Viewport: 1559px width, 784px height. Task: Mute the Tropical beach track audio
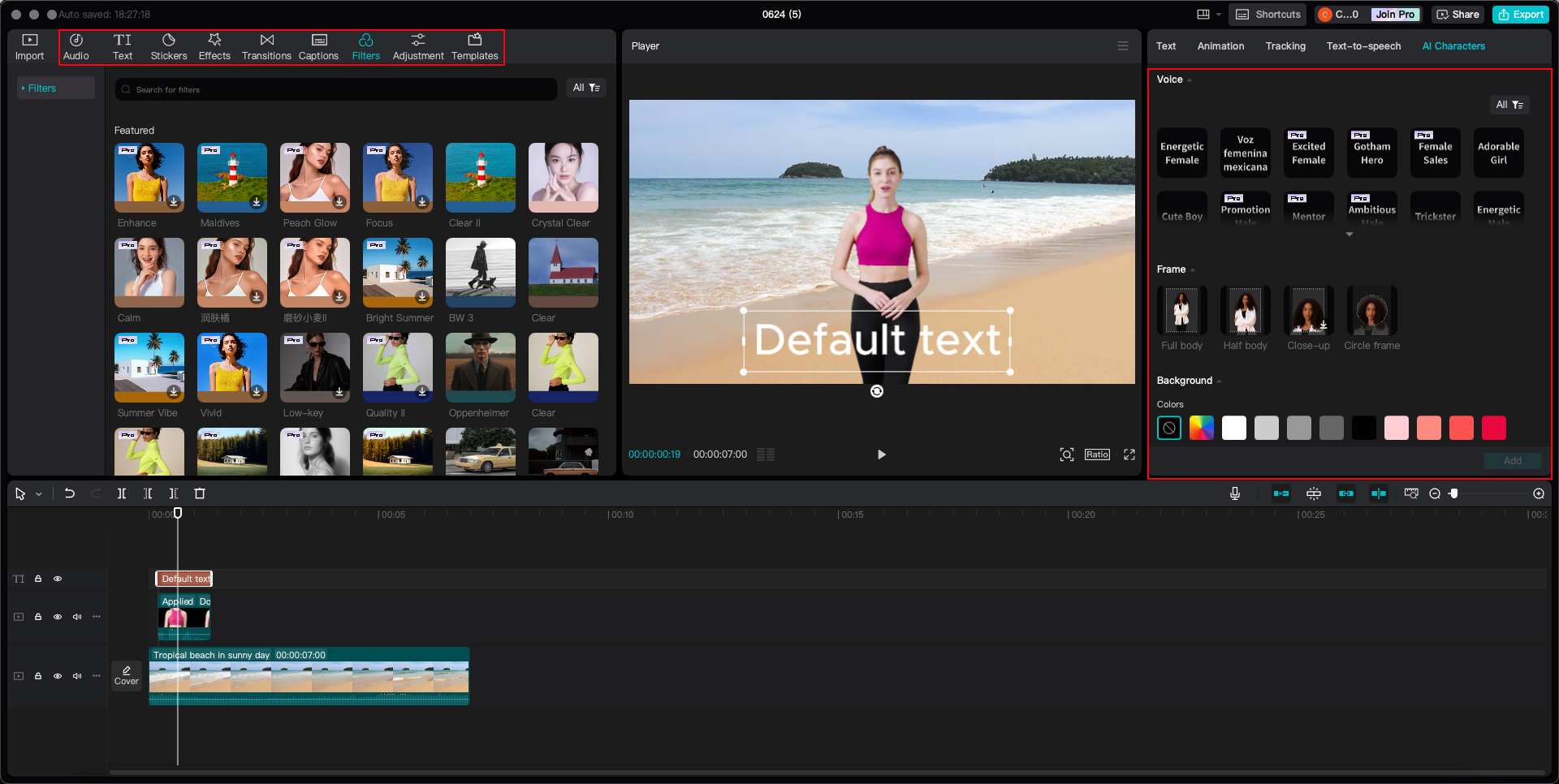77,676
